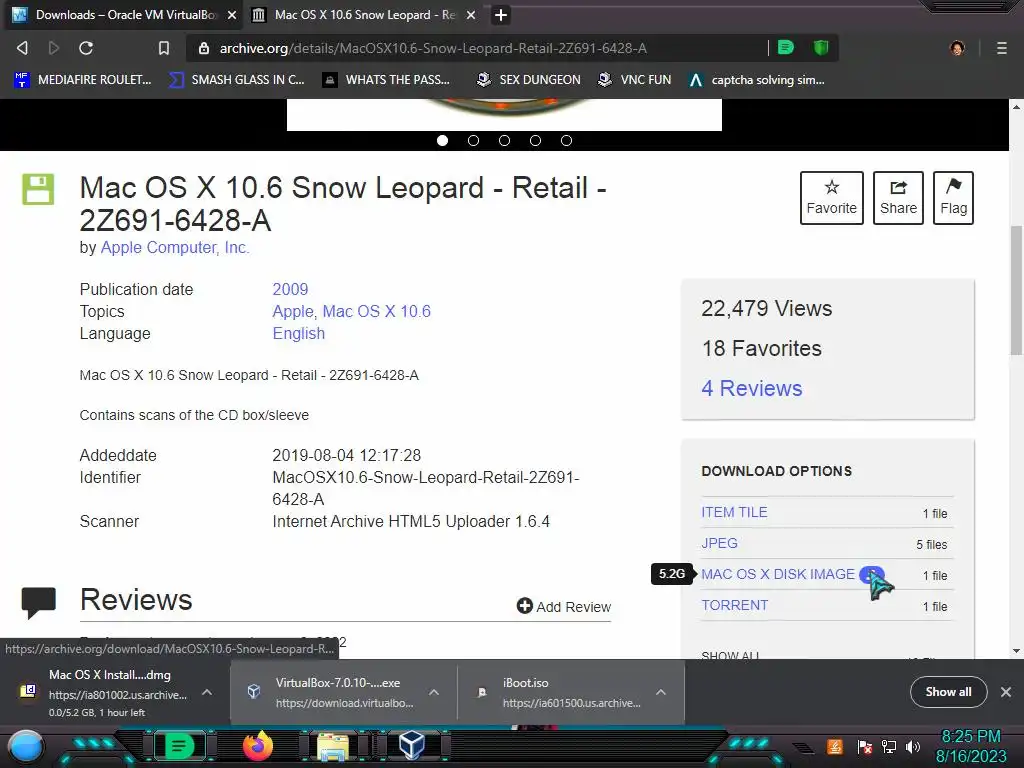
Task: Switch to Downloads – Oracle VM VirtualBox tab
Action: (124, 15)
